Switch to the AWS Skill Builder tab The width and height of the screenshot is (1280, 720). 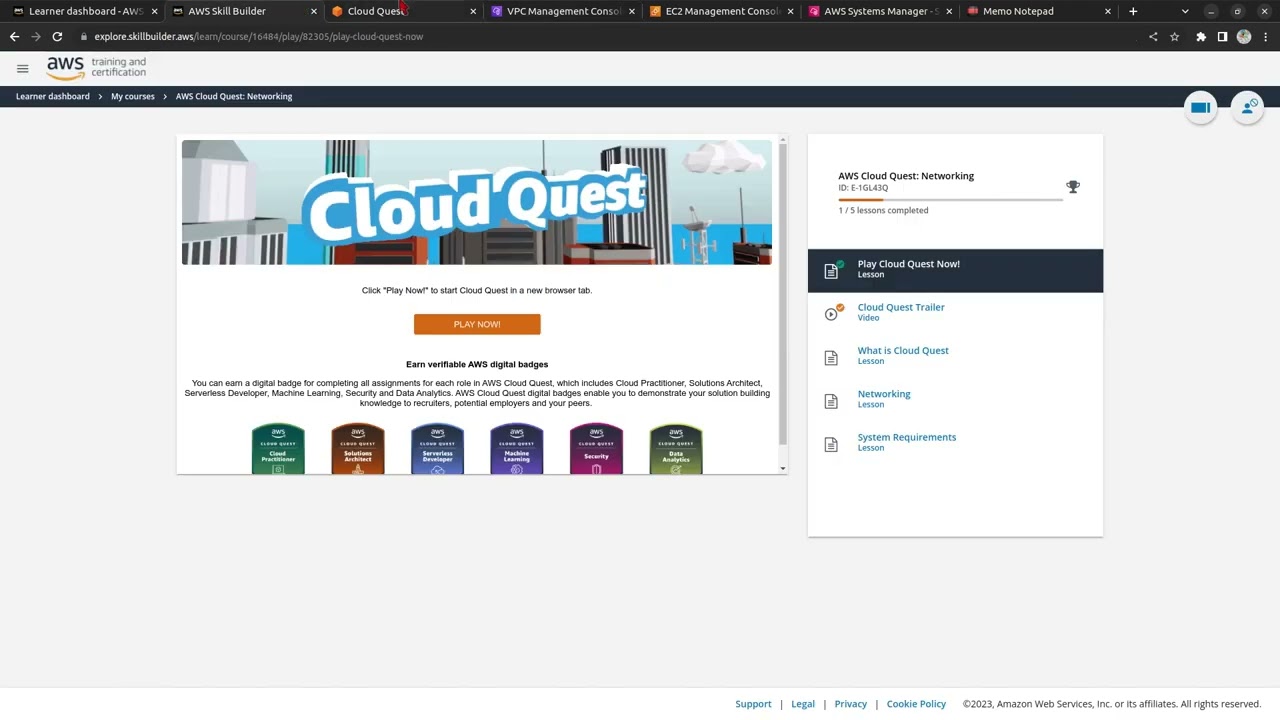click(x=243, y=11)
